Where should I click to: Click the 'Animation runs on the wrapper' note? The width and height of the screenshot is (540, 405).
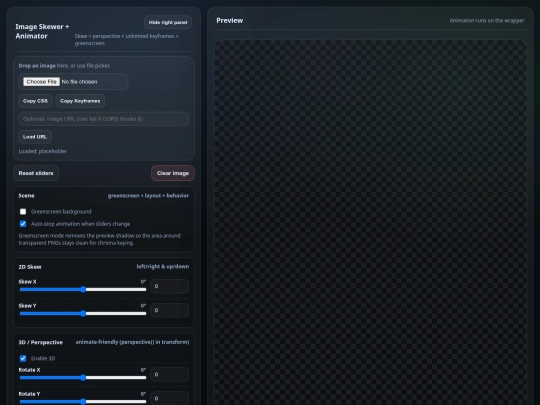click(487, 21)
